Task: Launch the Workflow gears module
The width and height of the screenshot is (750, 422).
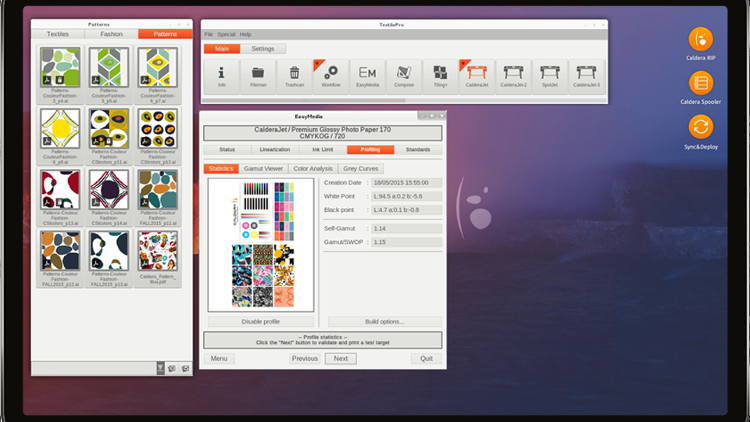Action: pos(331,75)
